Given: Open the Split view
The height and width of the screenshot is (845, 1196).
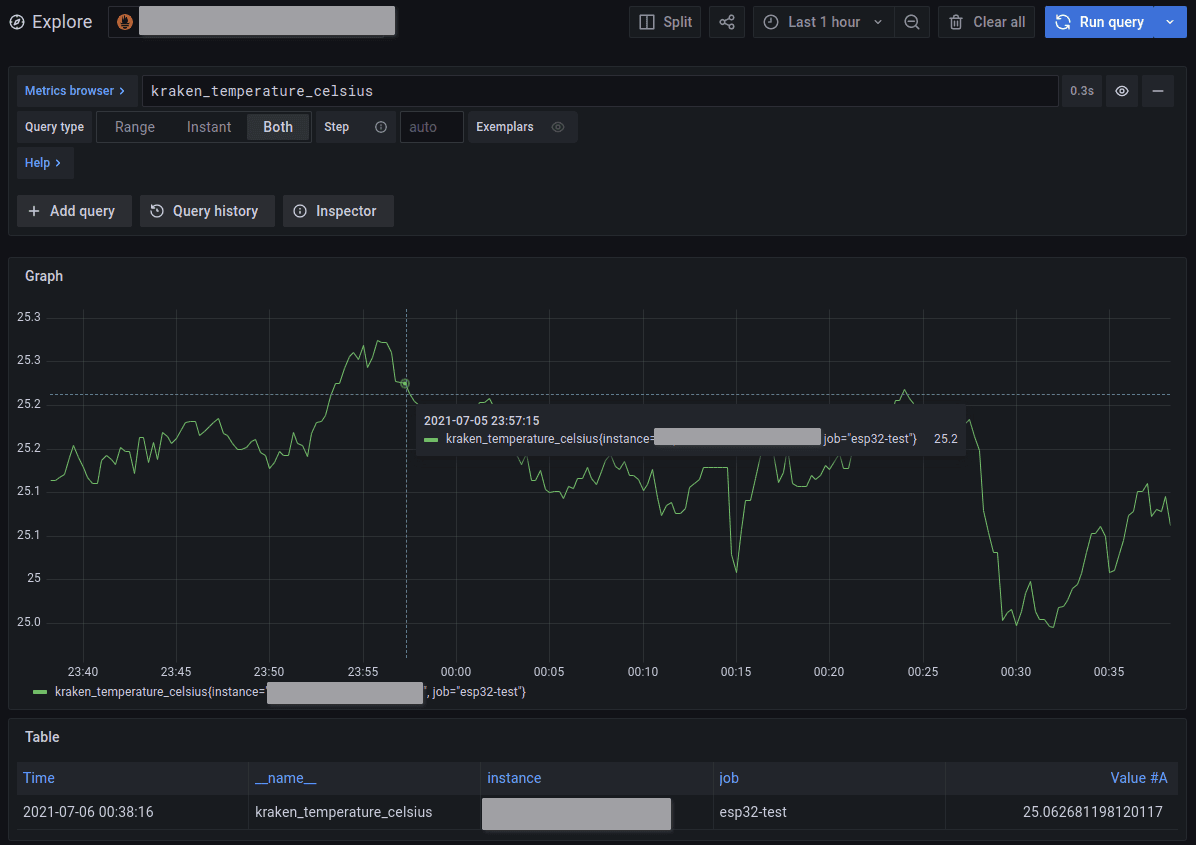Looking at the screenshot, I should click(x=665, y=22).
